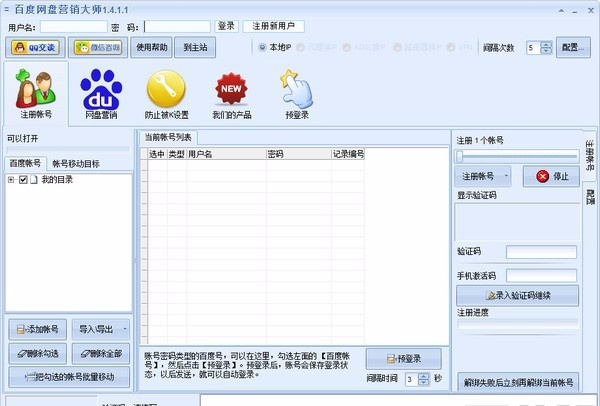Click the 我的目录 tree label

[57, 179]
